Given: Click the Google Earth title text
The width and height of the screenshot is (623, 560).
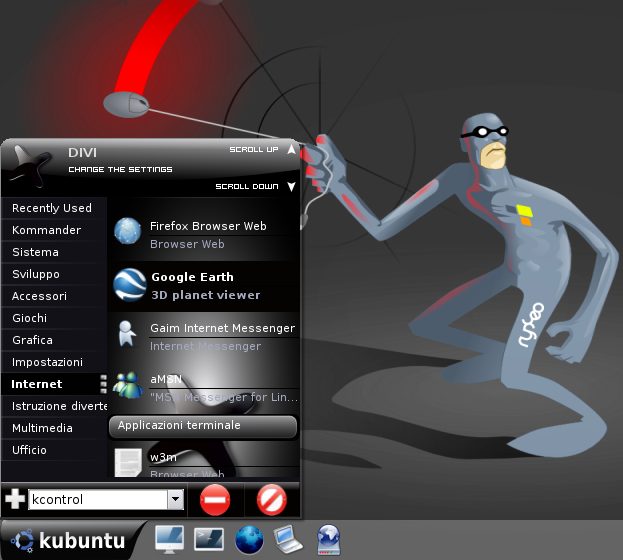Looking at the screenshot, I should point(192,277).
